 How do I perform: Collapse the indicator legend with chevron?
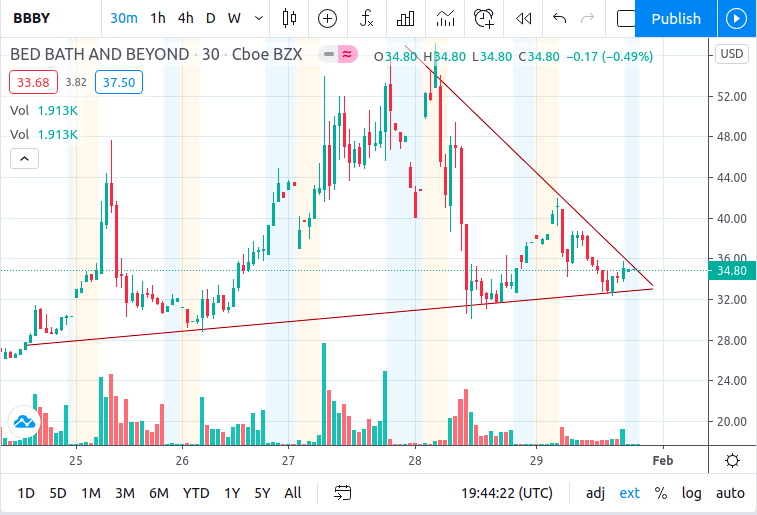[x=25, y=158]
